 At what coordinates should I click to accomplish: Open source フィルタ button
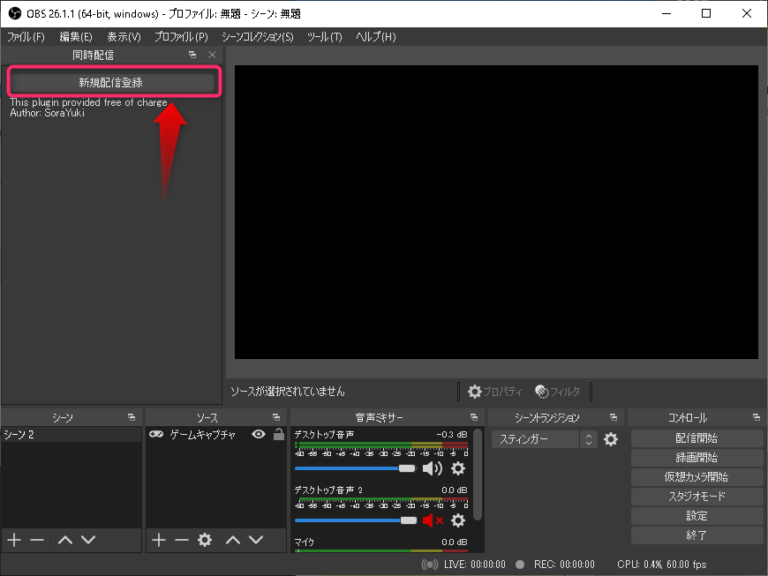pyautogui.click(x=558, y=391)
